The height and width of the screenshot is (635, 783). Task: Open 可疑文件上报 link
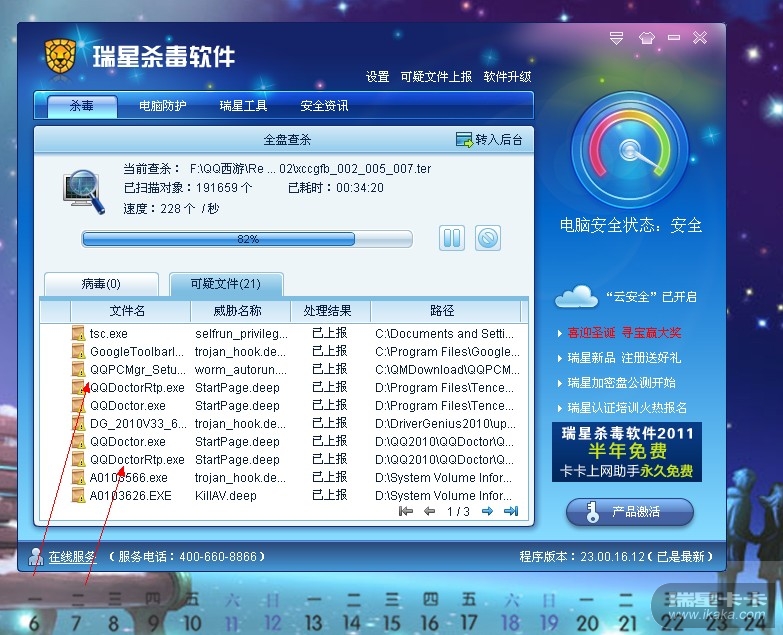pyautogui.click(x=436, y=76)
